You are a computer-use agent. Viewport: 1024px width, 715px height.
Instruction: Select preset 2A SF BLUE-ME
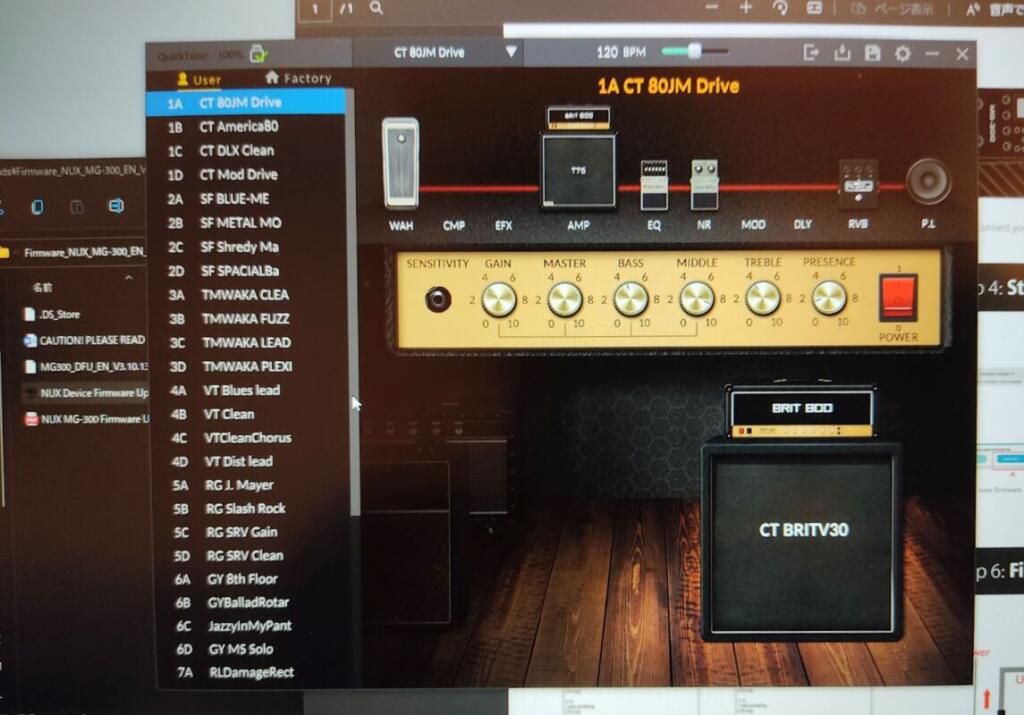pos(248,199)
